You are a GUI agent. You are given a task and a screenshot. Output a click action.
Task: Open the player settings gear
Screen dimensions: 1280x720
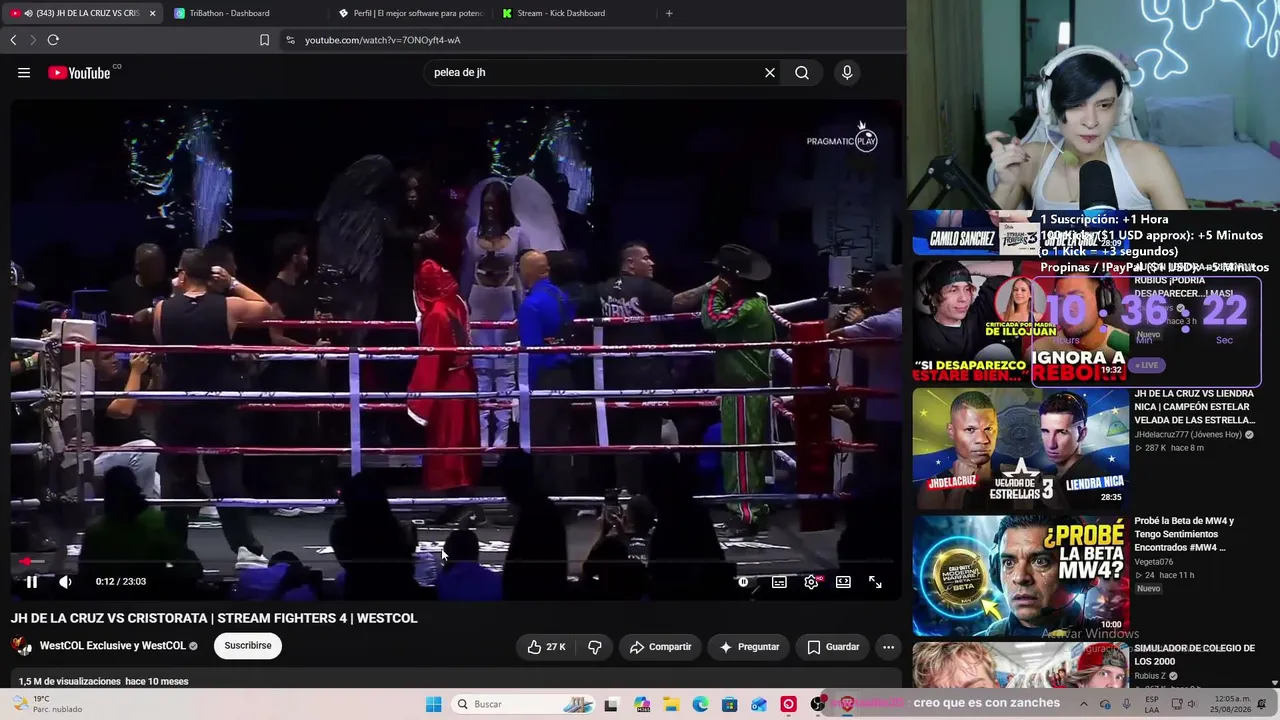tap(811, 582)
